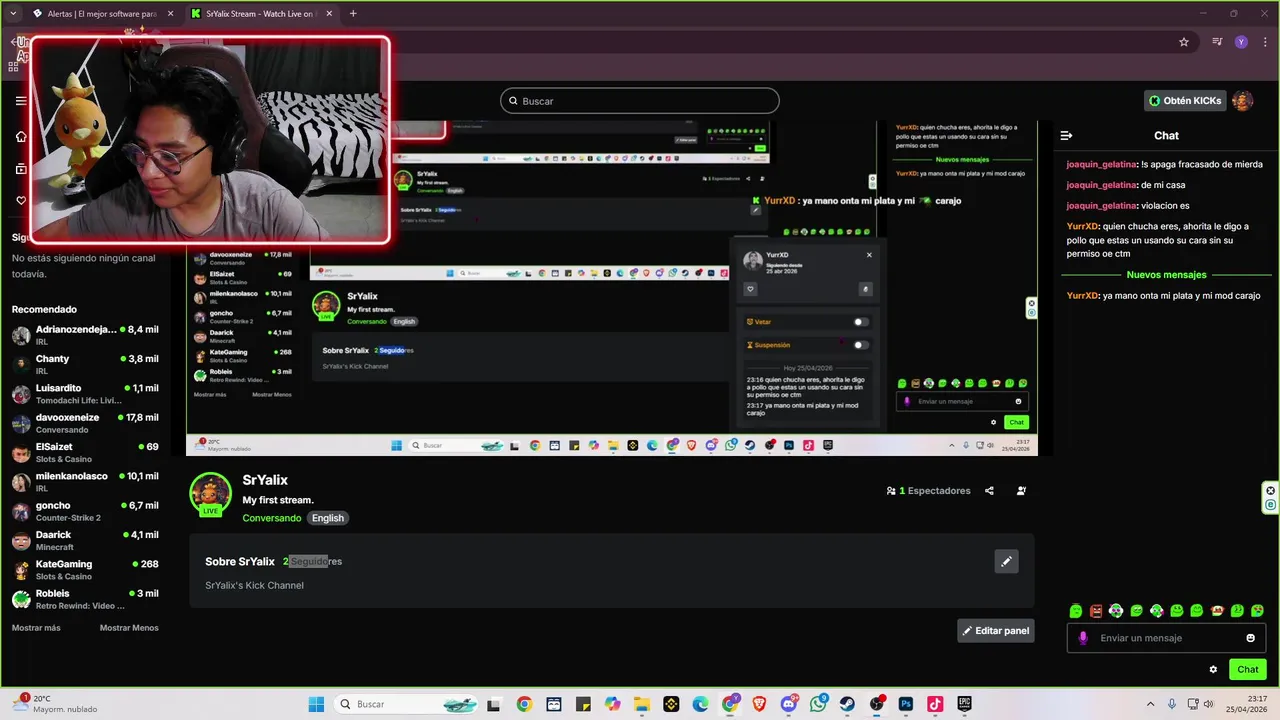The height and width of the screenshot is (720, 1280).
Task: Share the SrYalix stream via the share icon
Action: (x=989, y=491)
